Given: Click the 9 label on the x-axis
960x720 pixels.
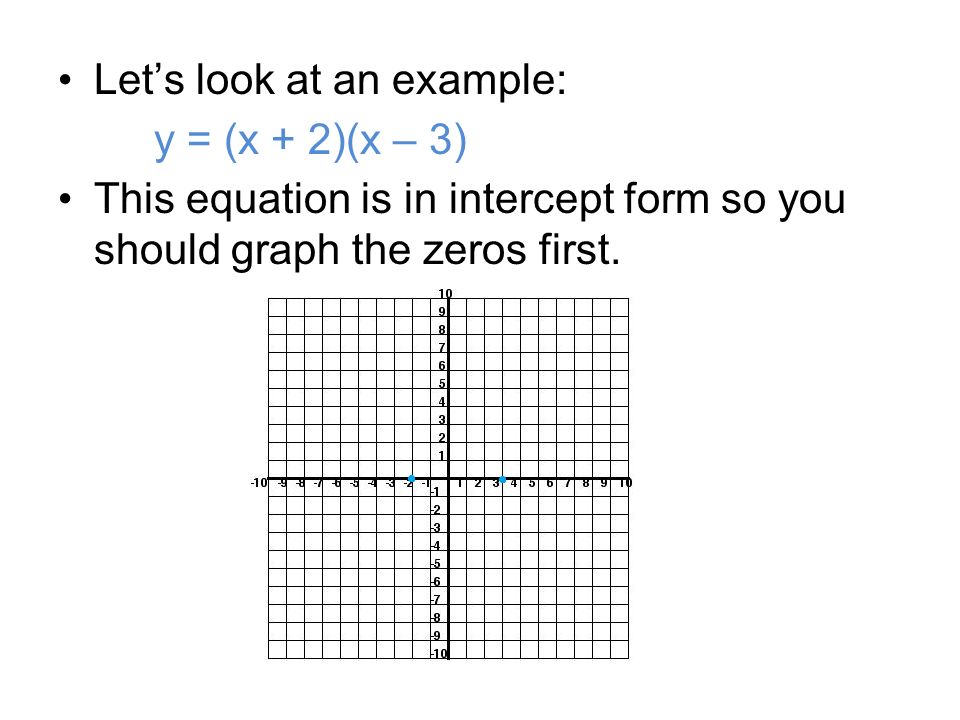Looking at the screenshot, I should 604,483.
